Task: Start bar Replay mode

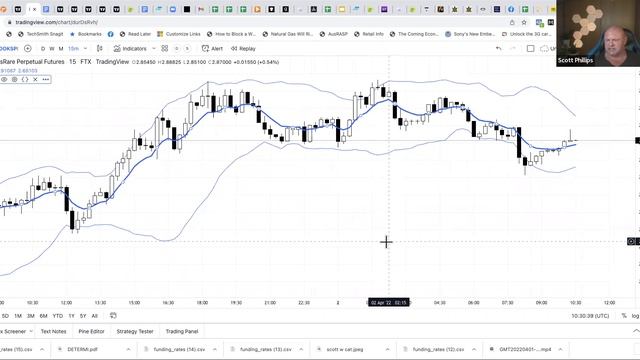Action: tap(243, 49)
